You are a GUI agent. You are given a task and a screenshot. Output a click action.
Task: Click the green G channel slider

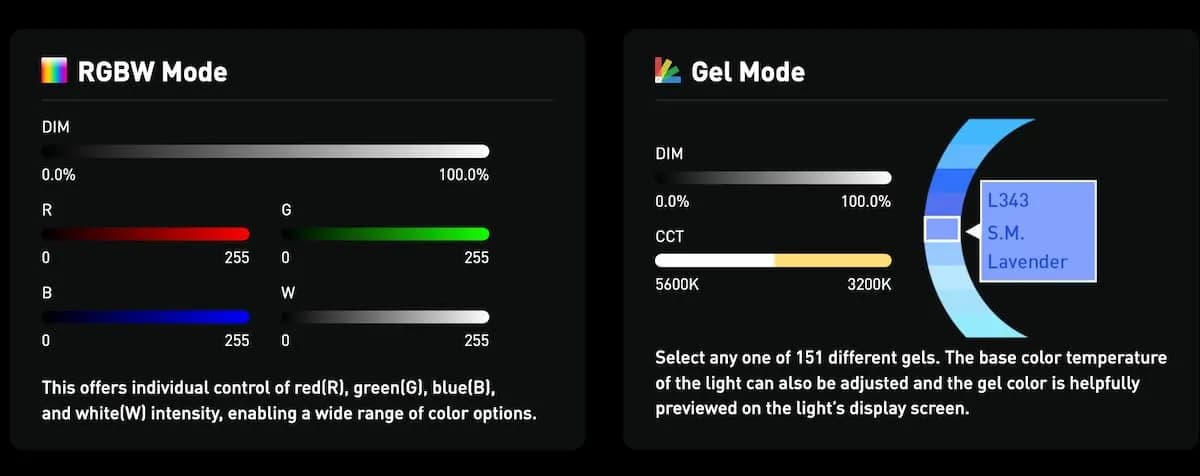click(x=386, y=234)
